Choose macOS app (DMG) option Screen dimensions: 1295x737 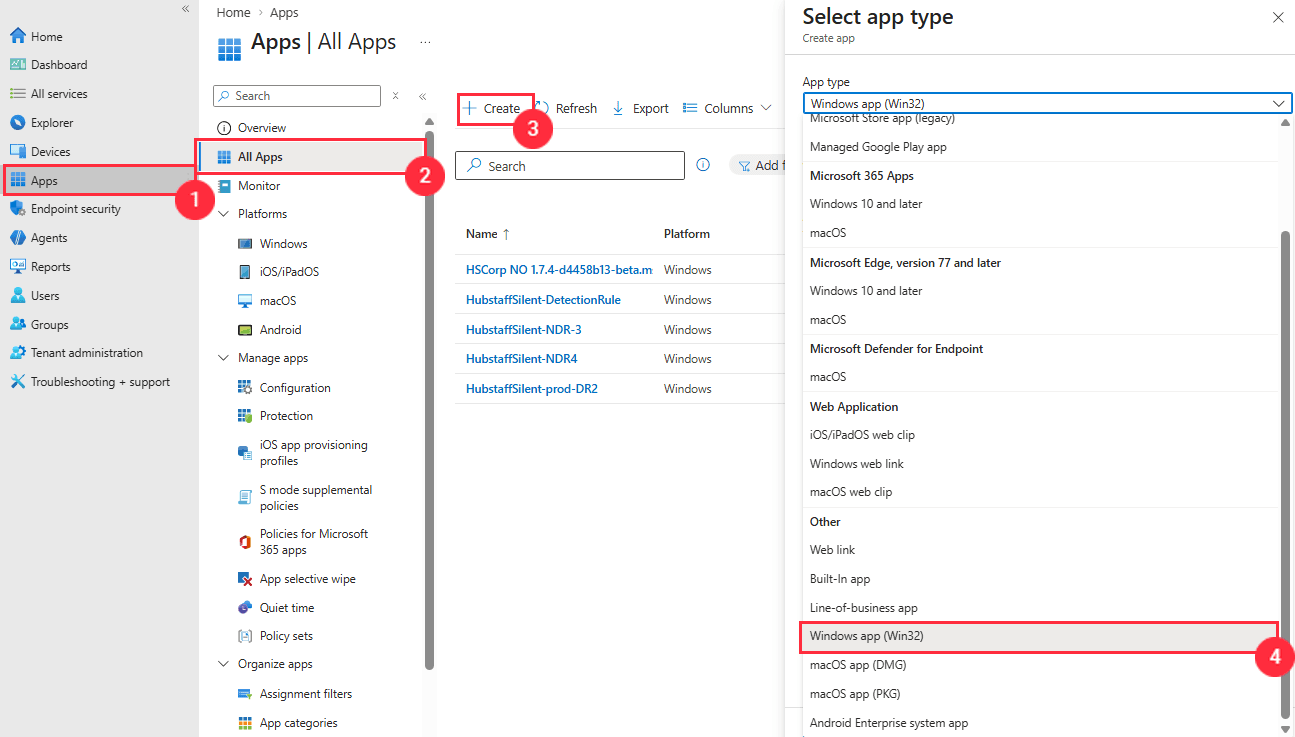coord(857,665)
